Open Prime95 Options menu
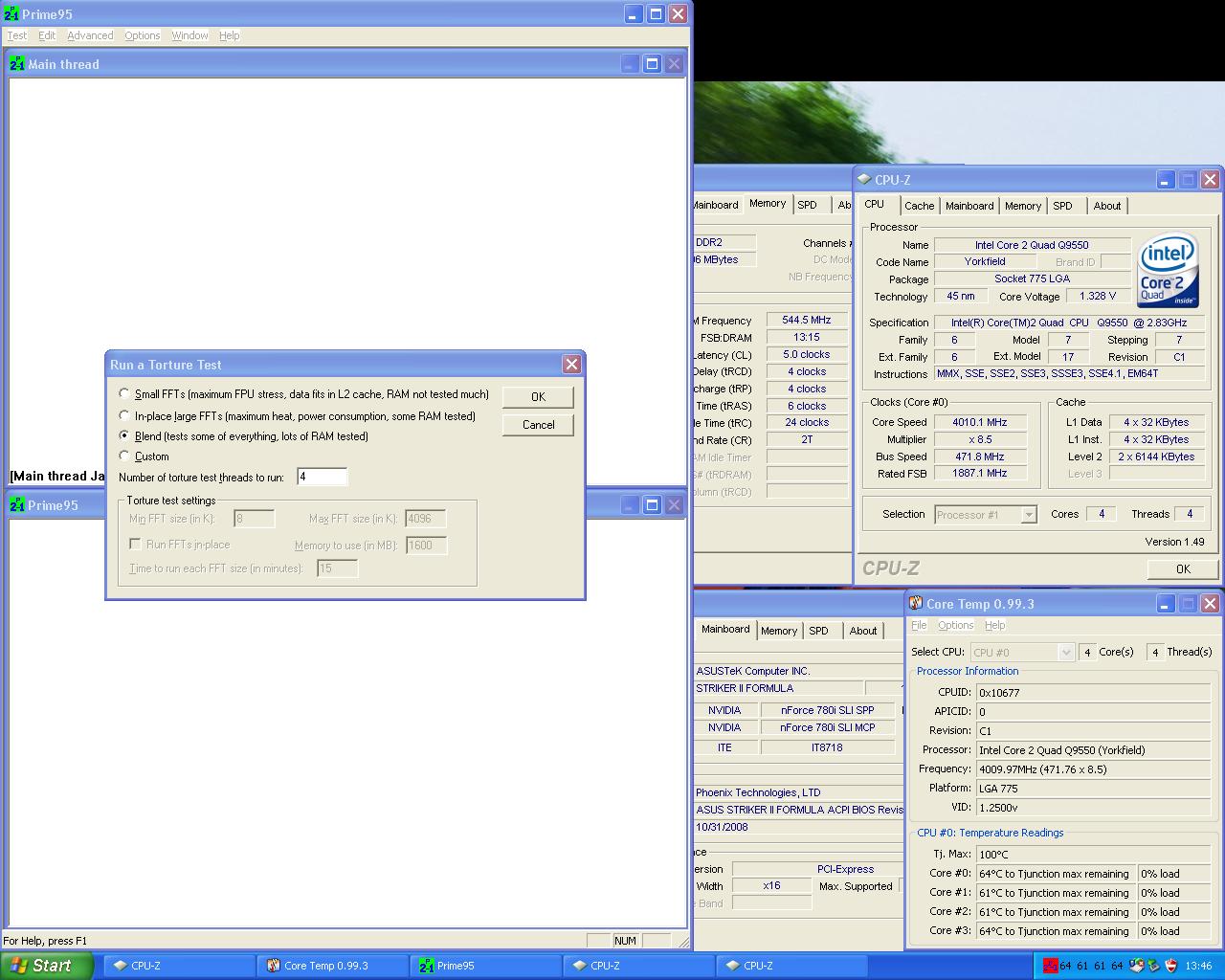This screenshot has height=980, width=1225. tap(143, 35)
